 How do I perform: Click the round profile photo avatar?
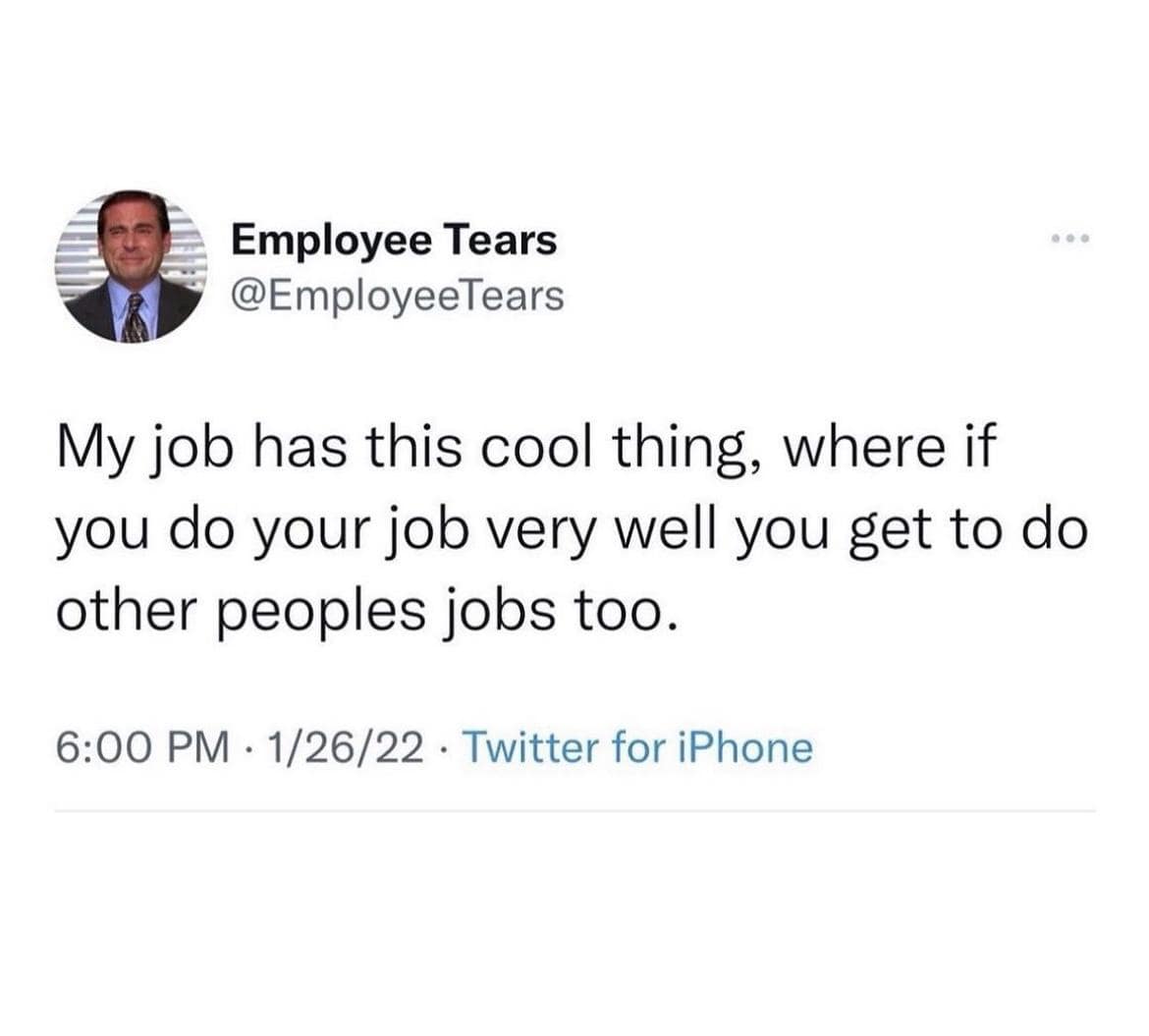coord(133,266)
